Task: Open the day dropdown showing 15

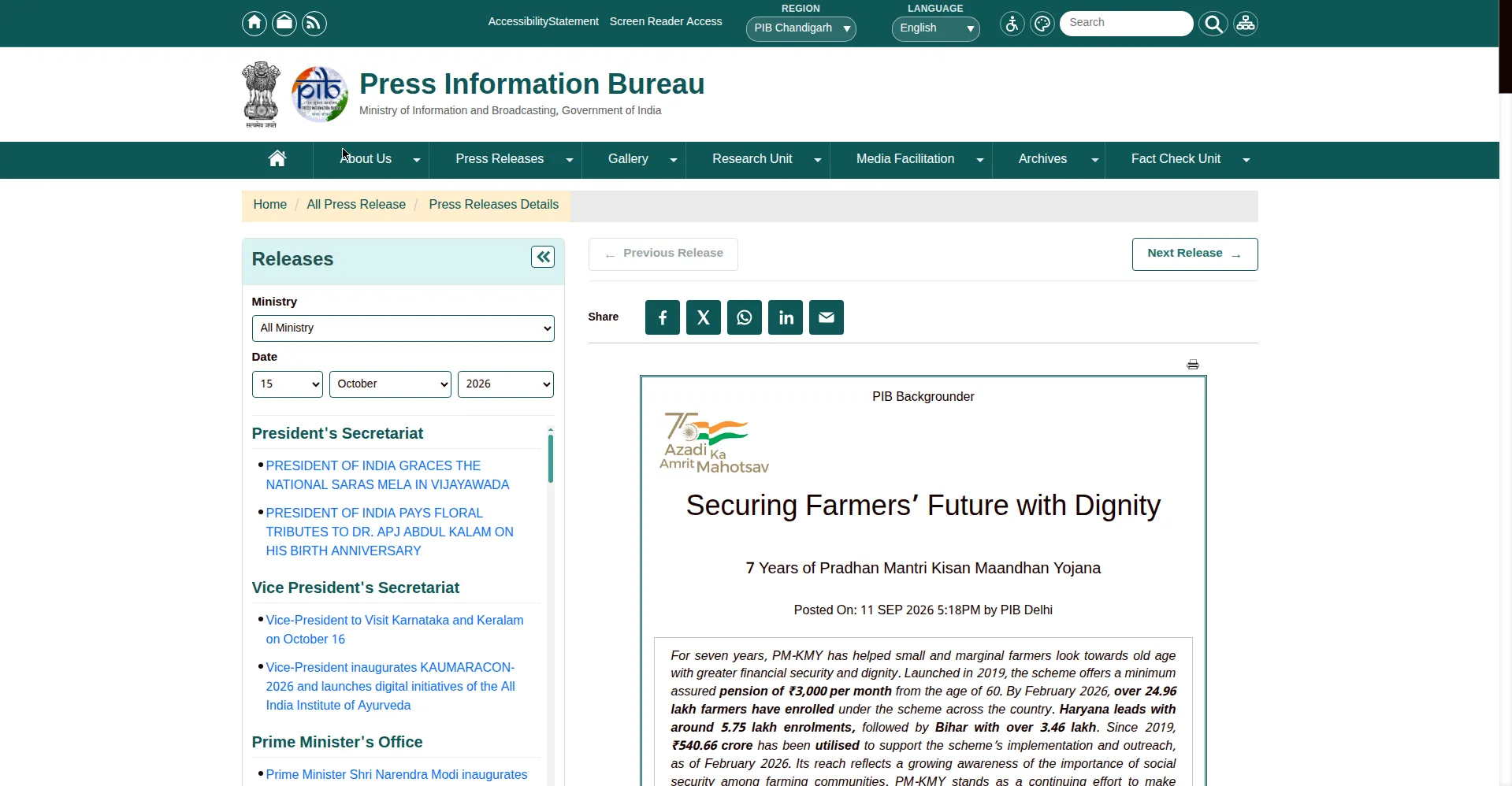Action: click(x=288, y=384)
